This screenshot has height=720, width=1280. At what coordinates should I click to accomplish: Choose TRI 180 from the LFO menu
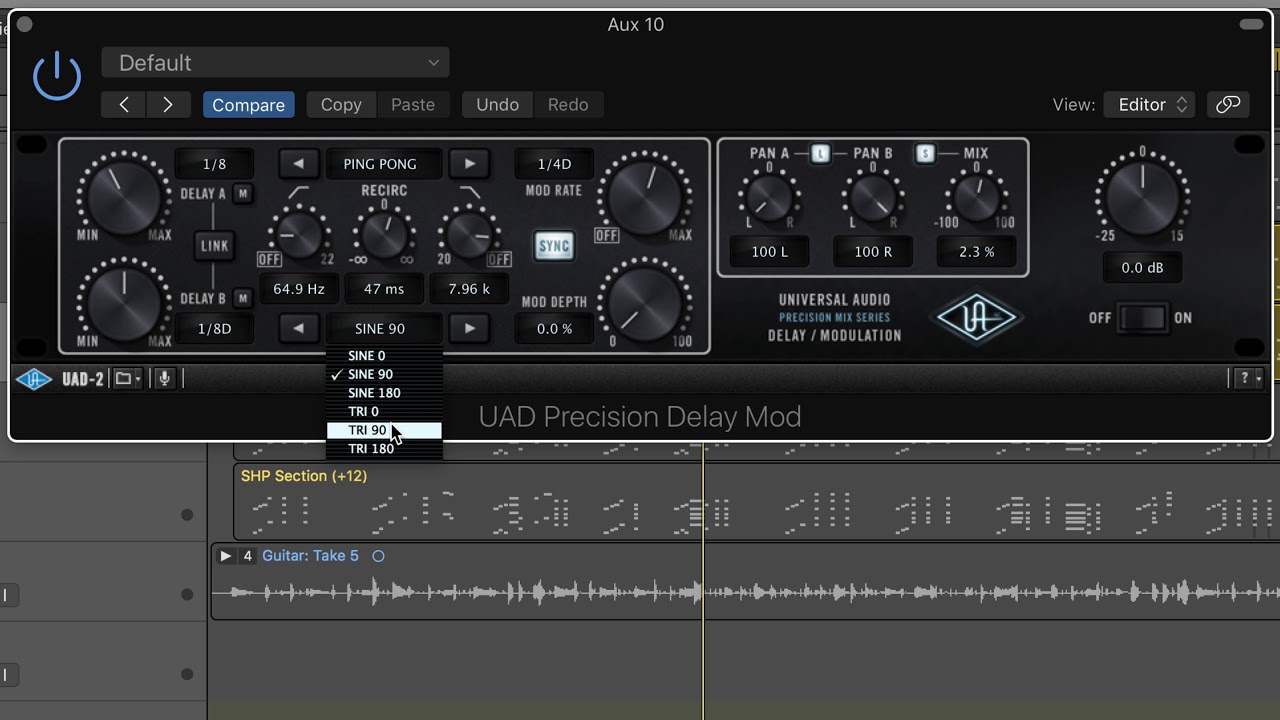(x=384, y=449)
